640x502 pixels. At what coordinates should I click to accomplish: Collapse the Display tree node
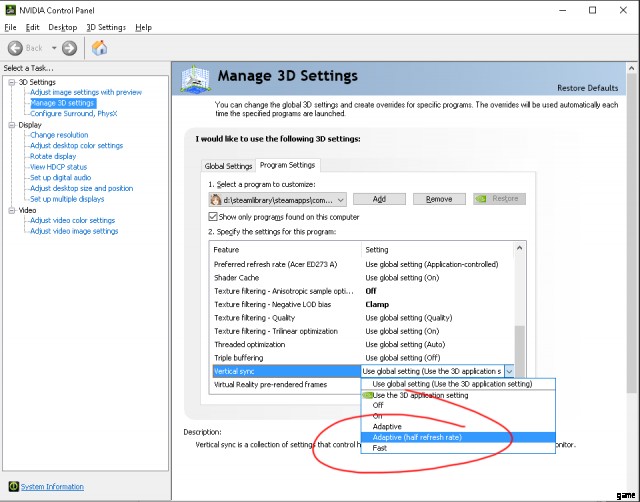click(10, 125)
